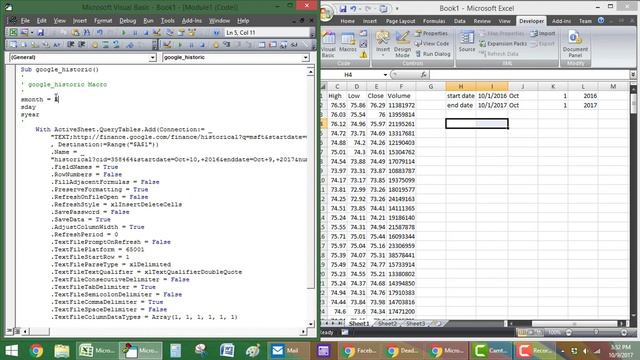This screenshot has width=640, height=360.
Task: Stop the macro with the Reset icon
Action: pyautogui.click(x=146, y=32)
